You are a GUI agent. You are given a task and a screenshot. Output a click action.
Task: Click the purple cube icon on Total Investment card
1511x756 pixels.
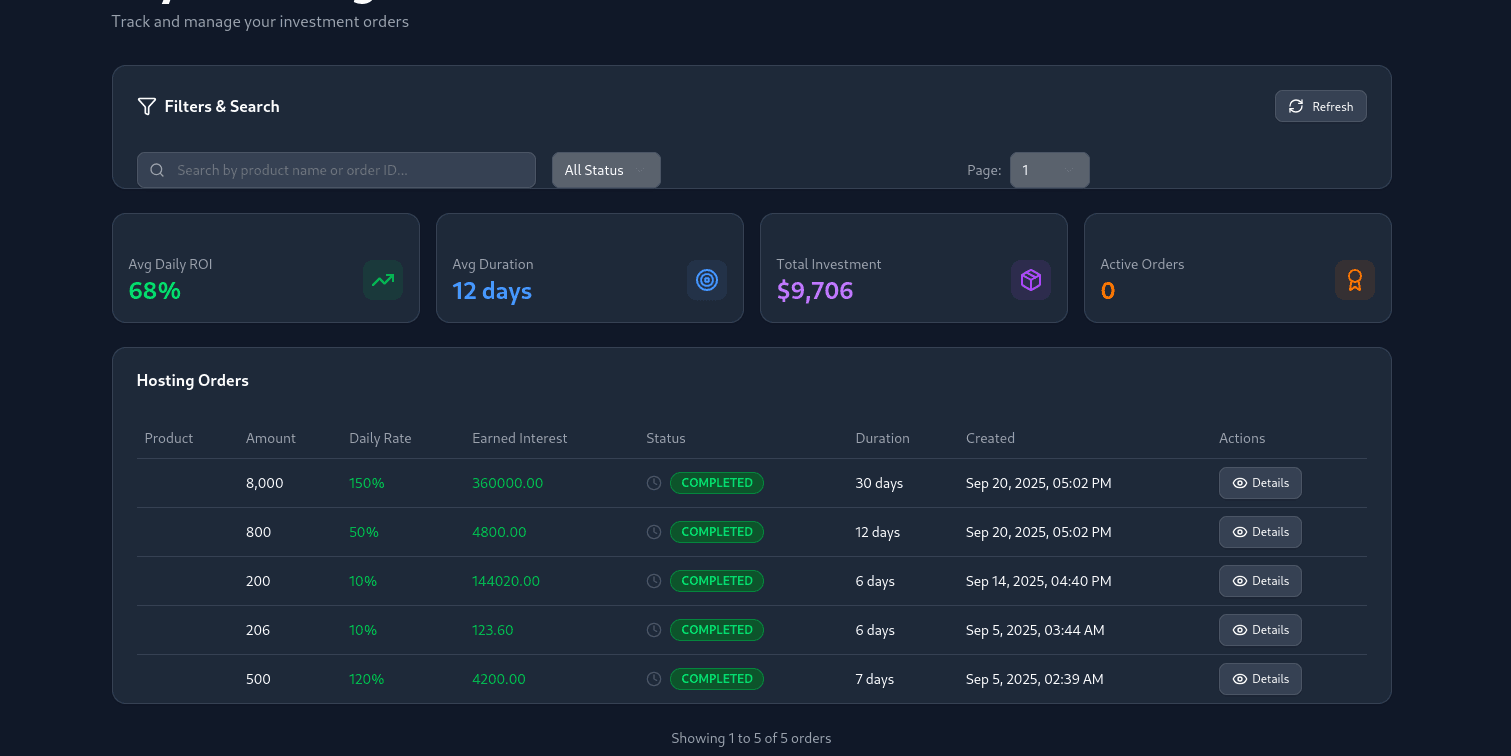tap(1031, 280)
